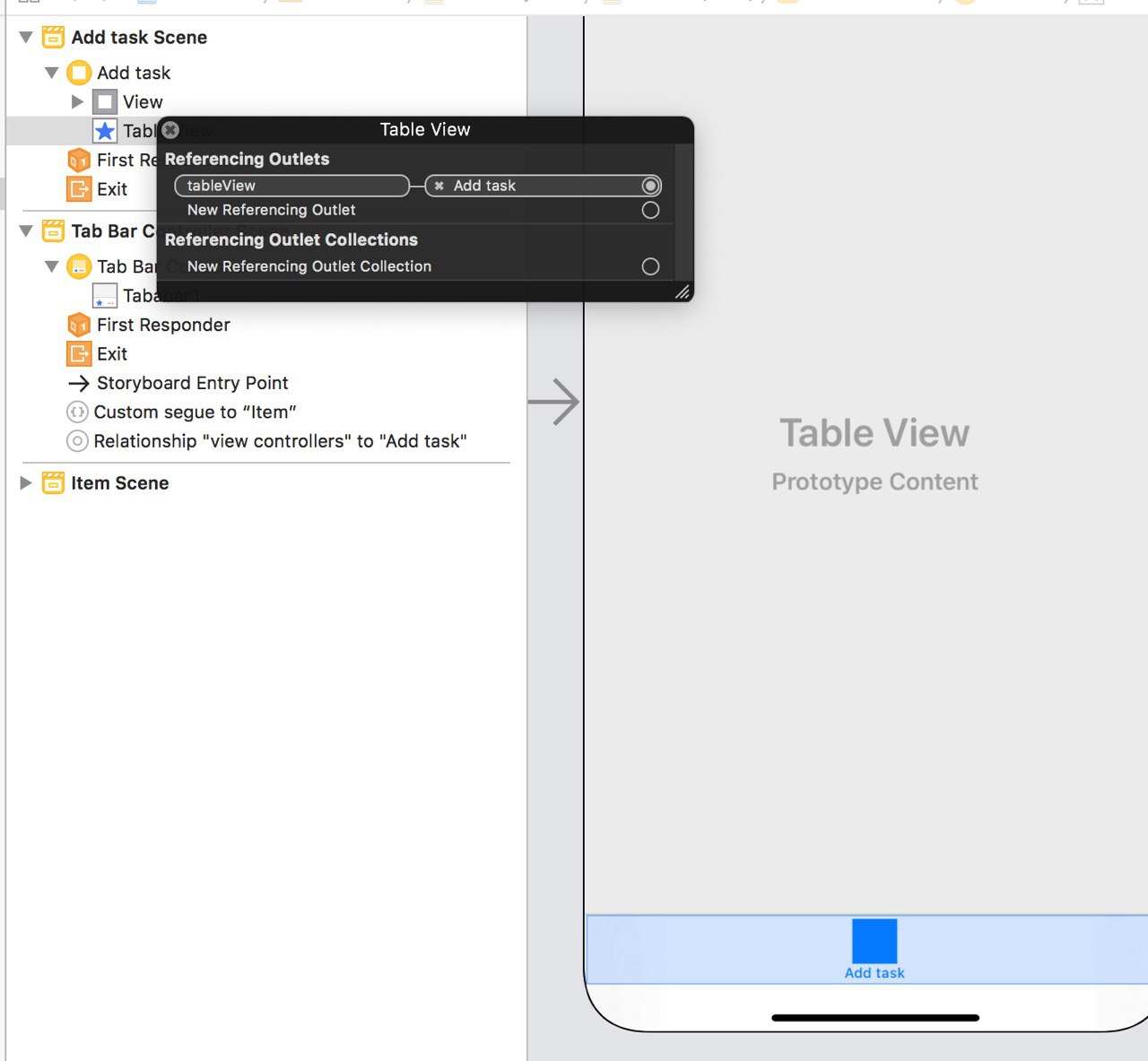Expand the Item Scene triangle
The image size is (1148, 1061).
tap(26, 483)
